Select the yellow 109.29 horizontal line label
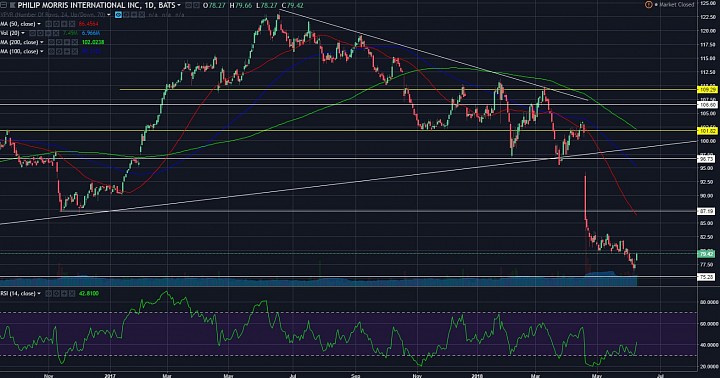The height and width of the screenshot is (378, 720). point(707,90)
